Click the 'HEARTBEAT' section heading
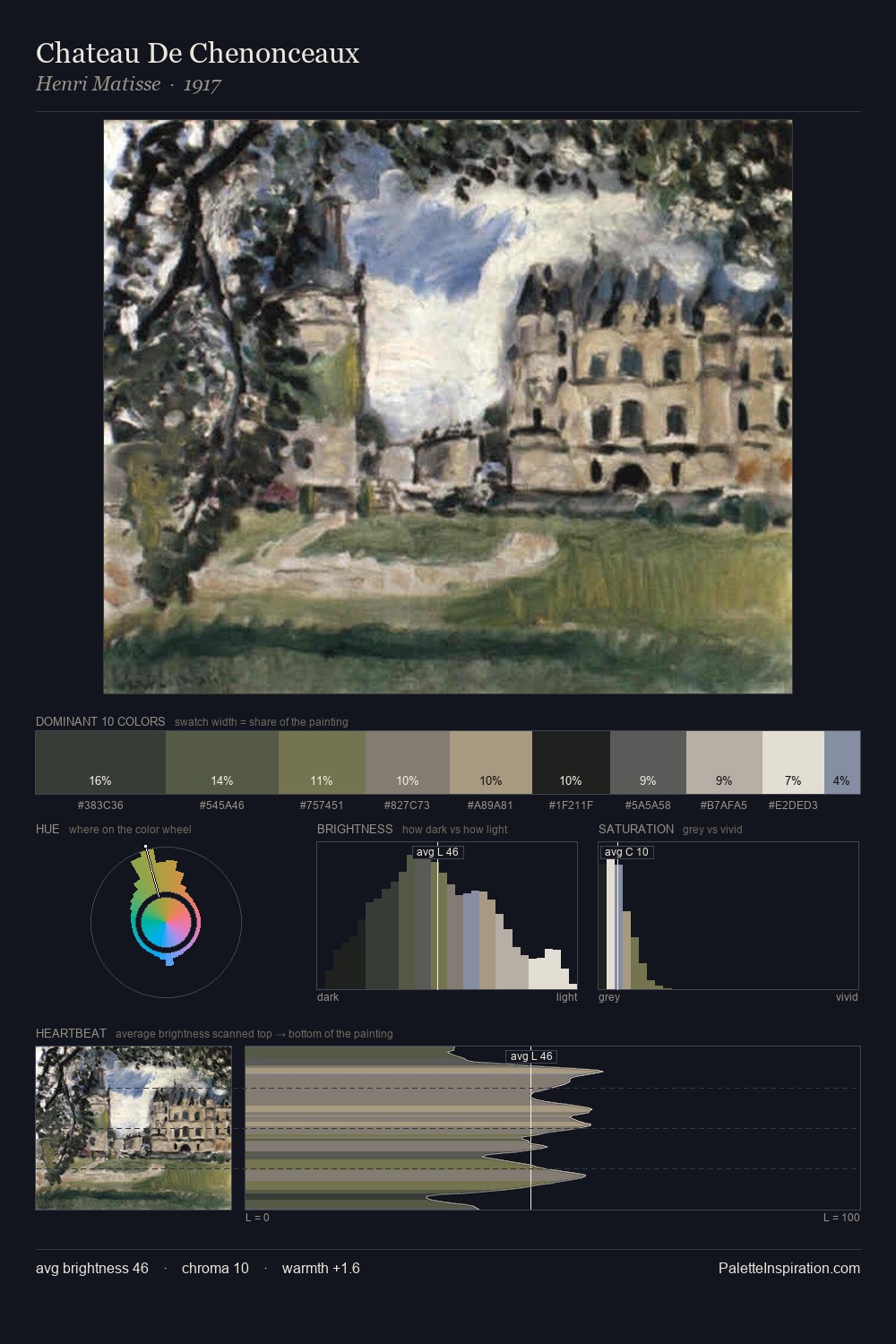 pos(71,1033)
